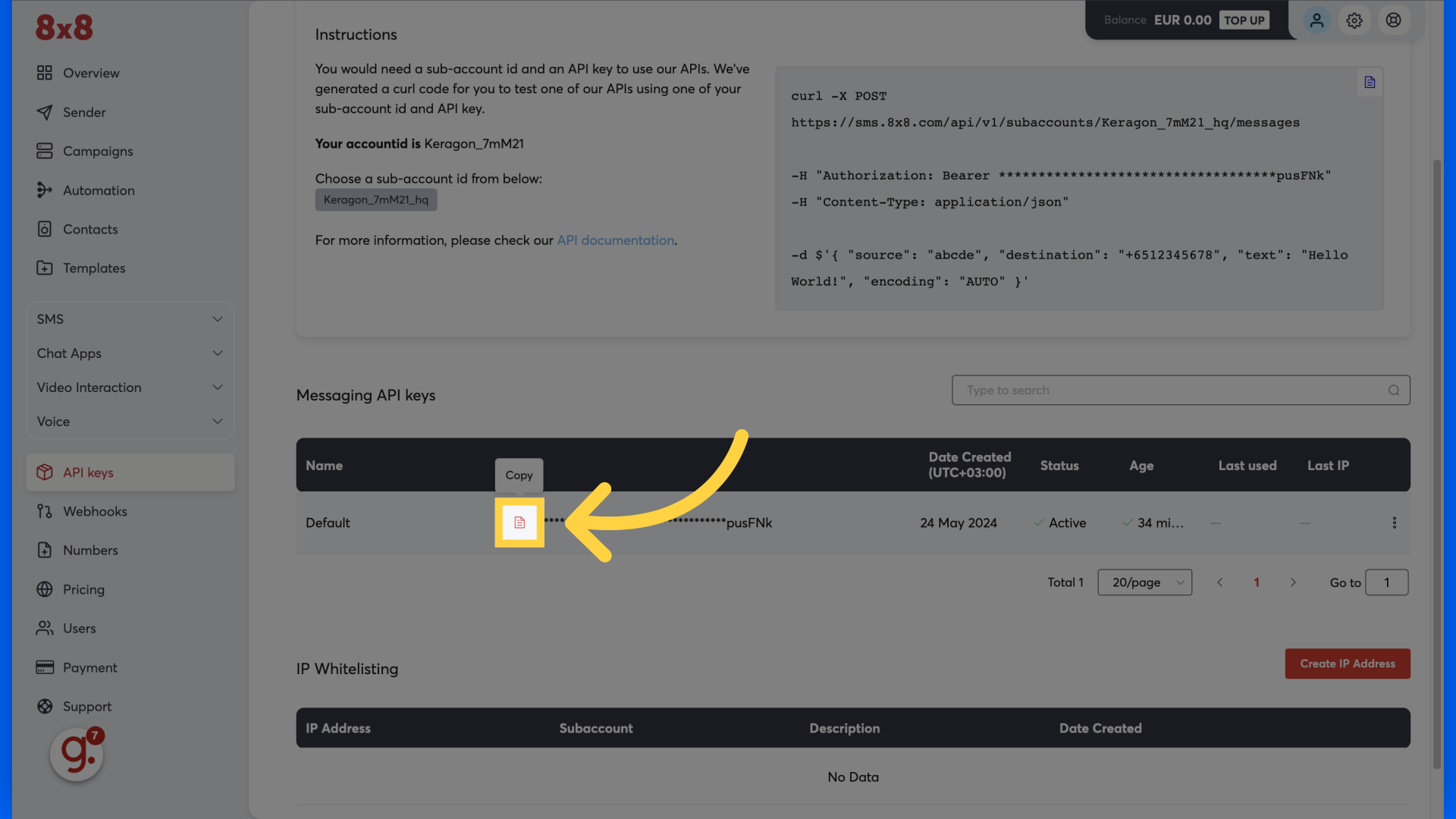The image size is (1456, 819).
Task: Open Templates sidebar icon
Action: (45, 268)
